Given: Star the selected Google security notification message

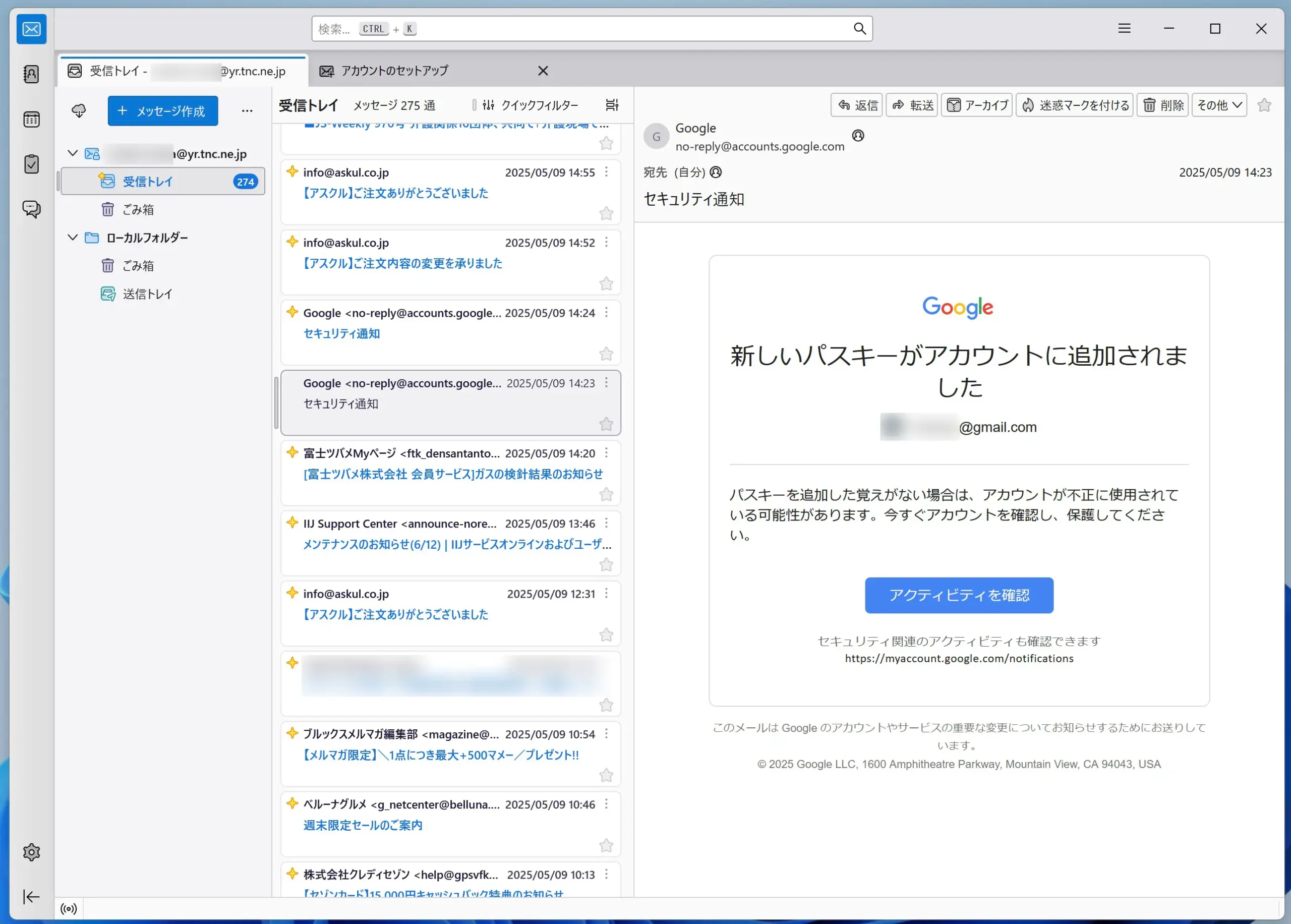Looking at the screenshot, I should [606, 425].
